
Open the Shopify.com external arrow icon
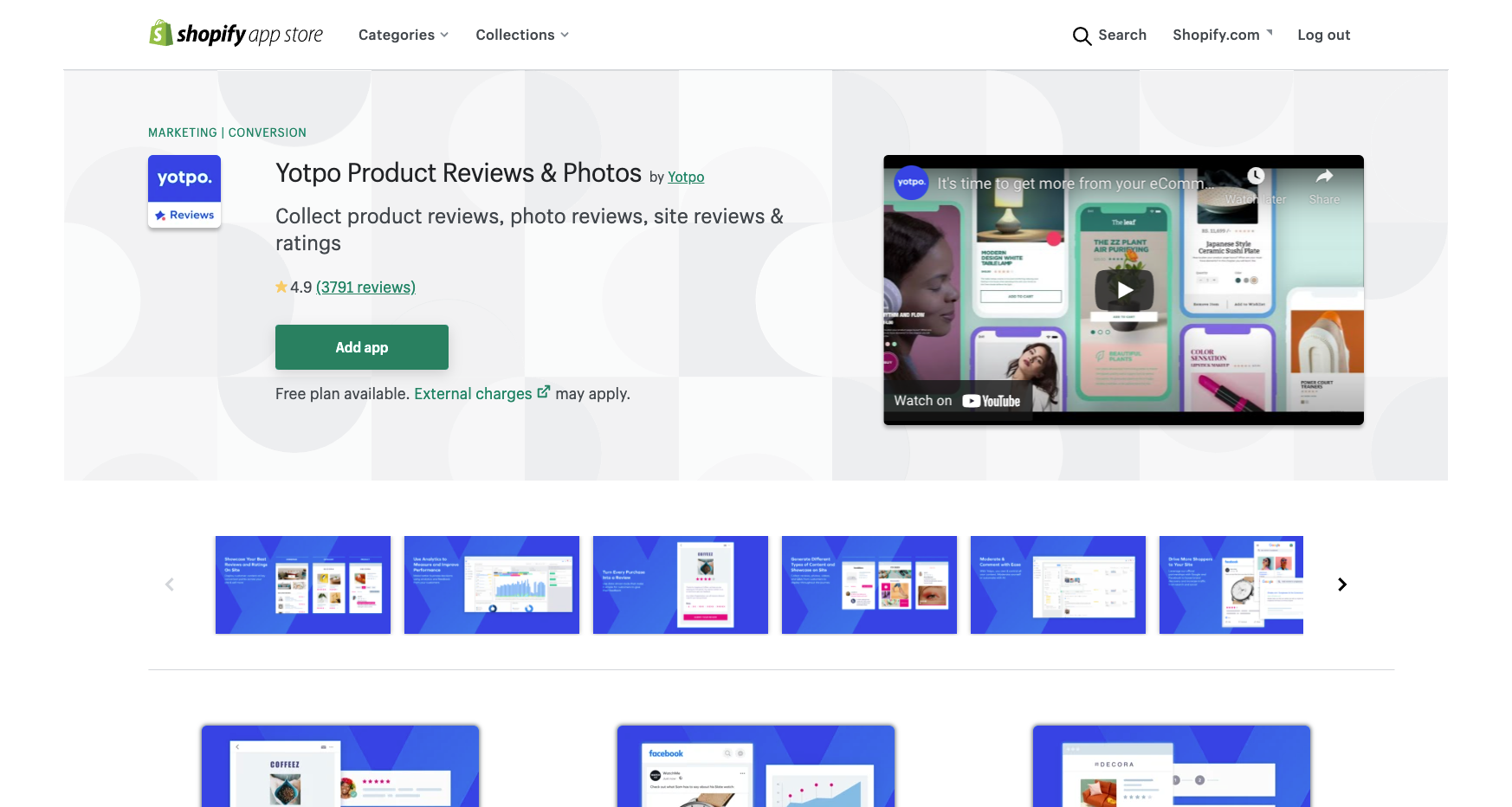point(1270,32)
